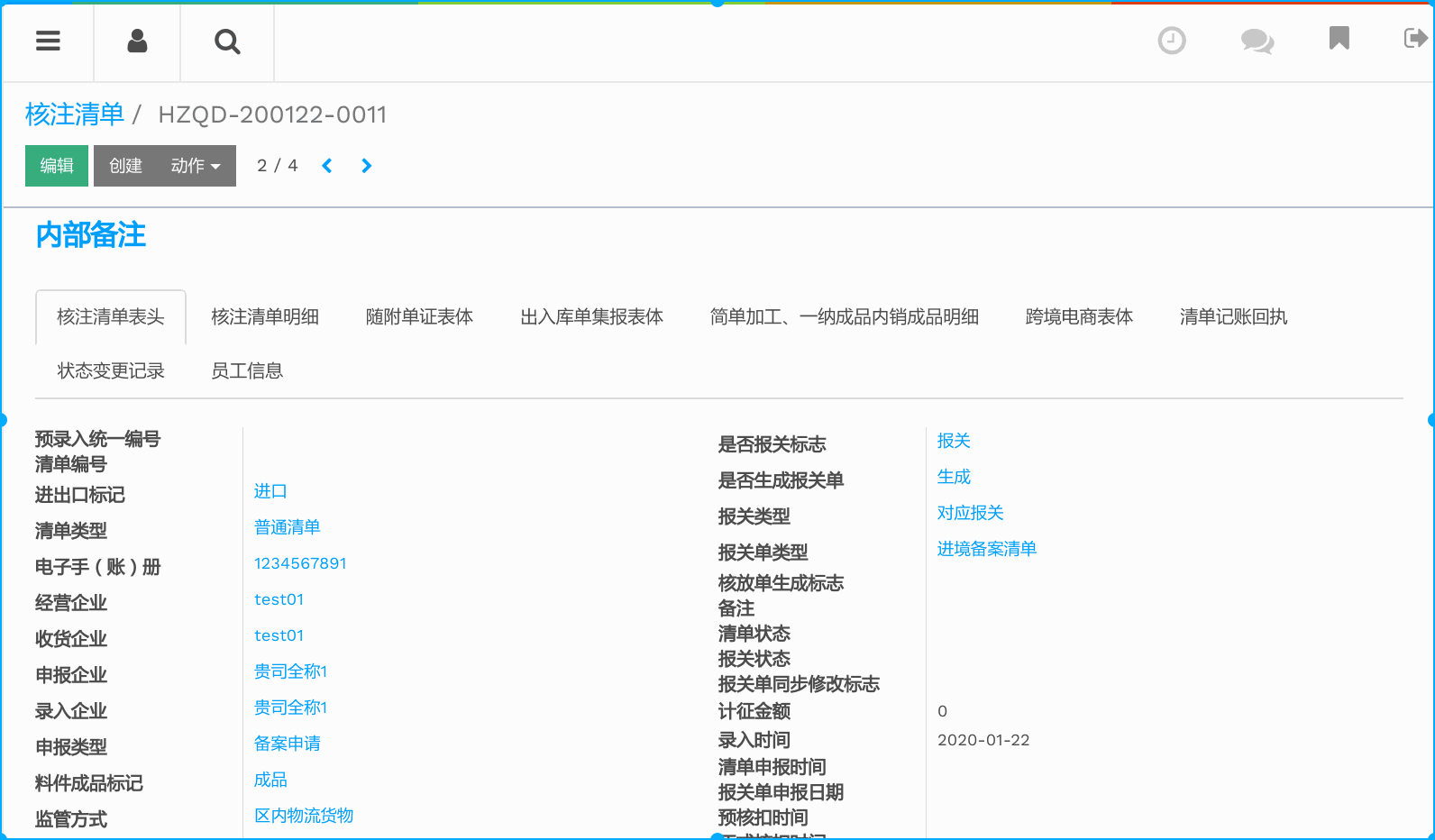Screen dimensions: 1435x840
Task: Open the search magnifier icon
Action: tap(227, 41)
